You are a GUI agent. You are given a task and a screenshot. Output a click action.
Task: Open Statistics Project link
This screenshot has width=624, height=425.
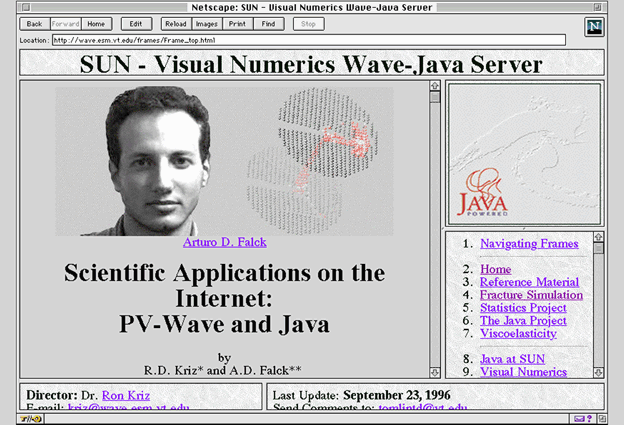coord(523,308)
